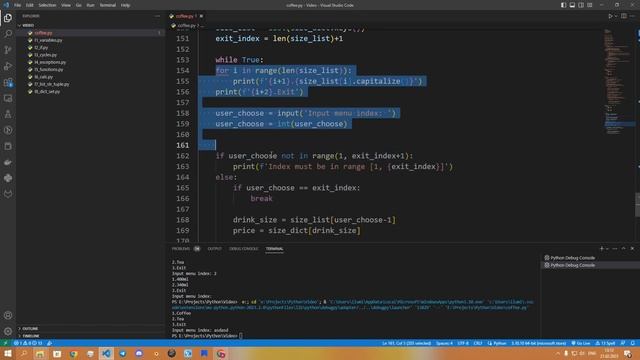Switch to the Output panel tab
This screenshot has width=640, height=360.
click(214, 249)
